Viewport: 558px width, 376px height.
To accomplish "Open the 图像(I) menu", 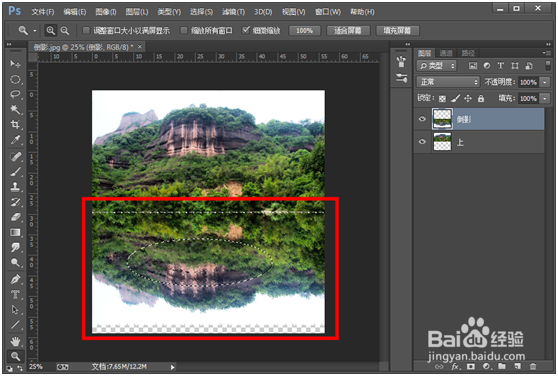I will pos(106,12).
